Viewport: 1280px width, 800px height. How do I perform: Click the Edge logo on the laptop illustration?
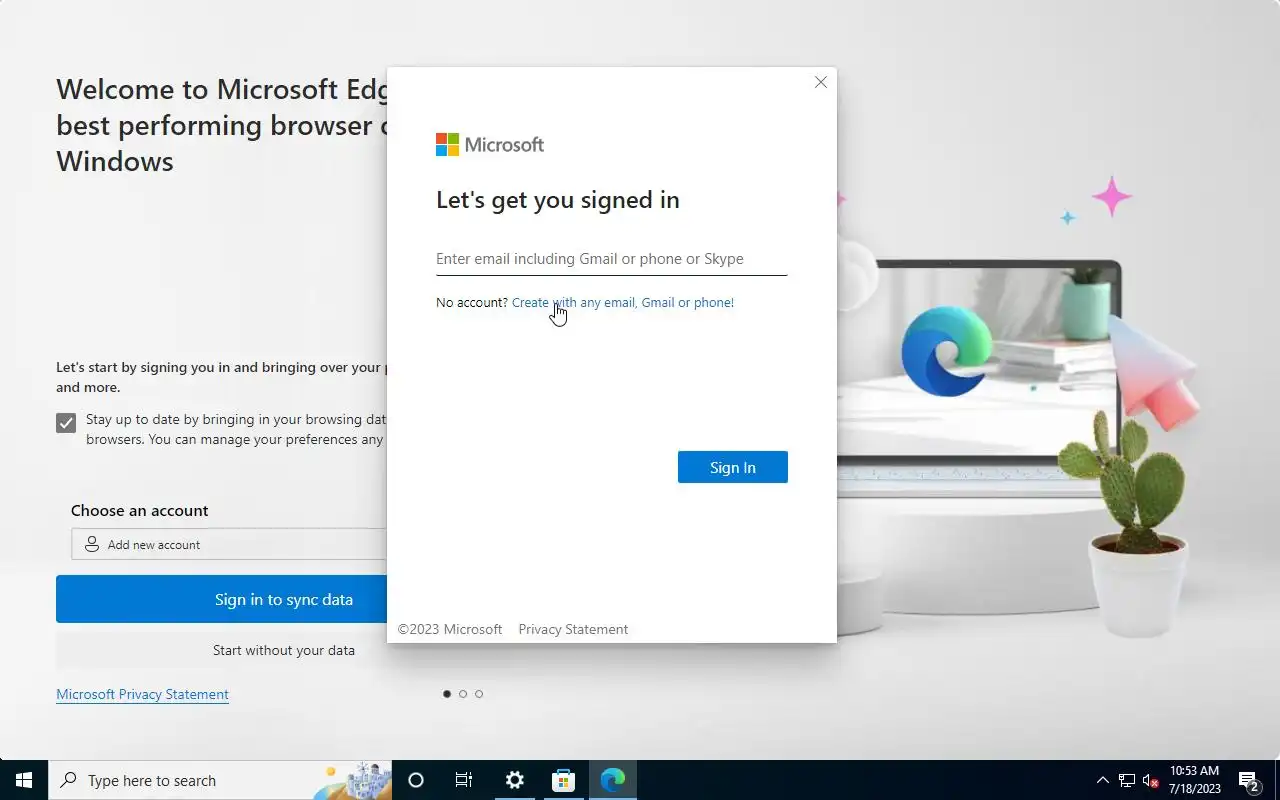coord(946,350)
